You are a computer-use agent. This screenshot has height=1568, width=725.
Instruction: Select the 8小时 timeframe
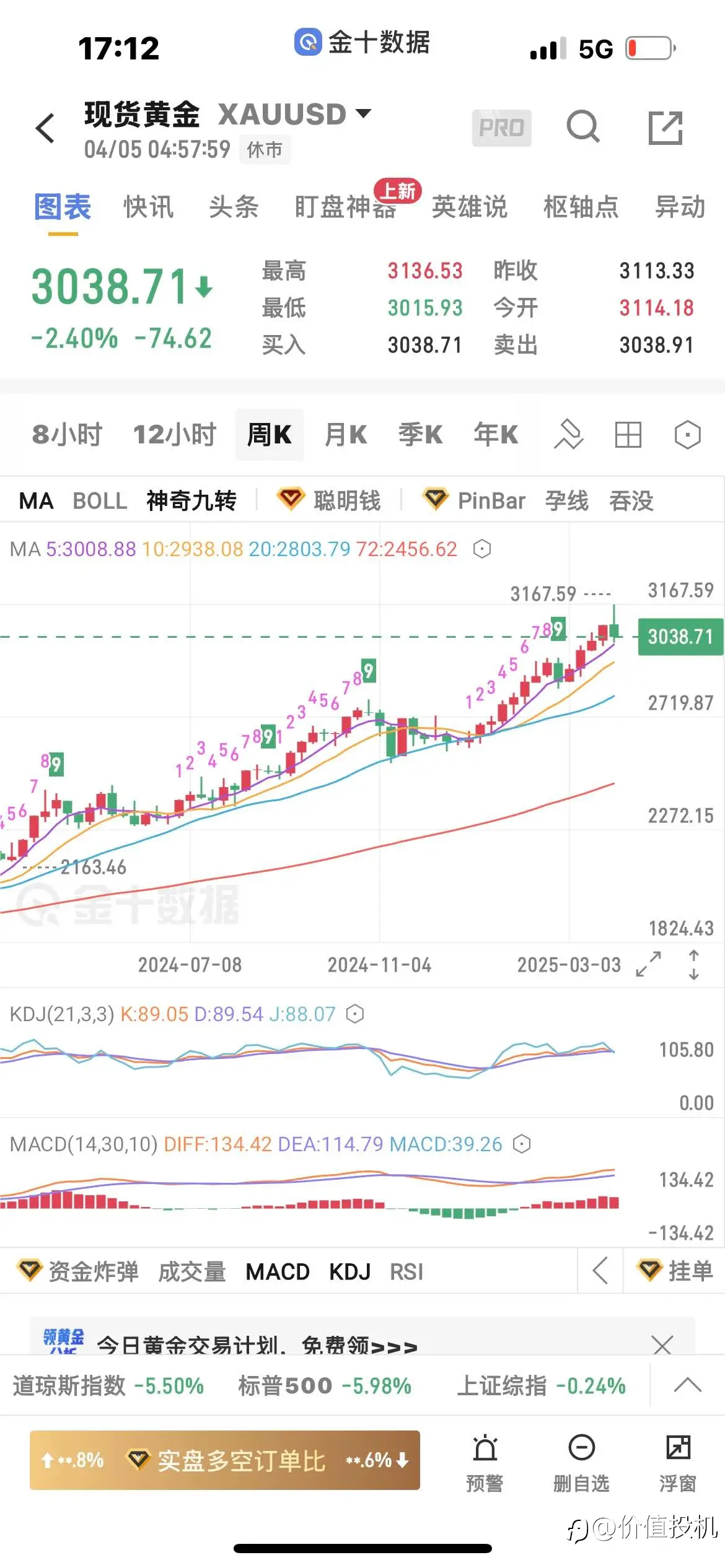pos(67,435)
